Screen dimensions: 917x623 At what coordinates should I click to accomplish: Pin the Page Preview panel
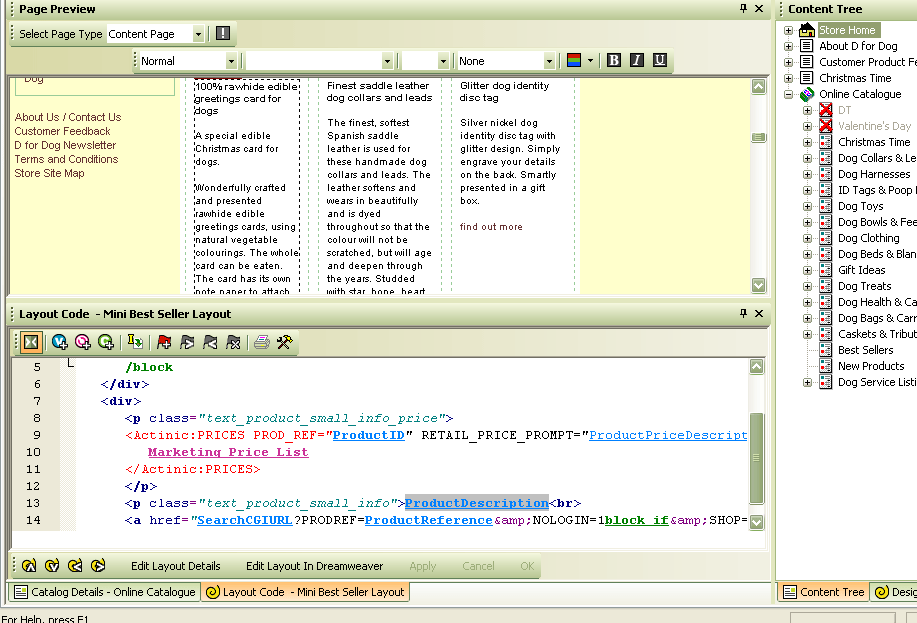[x=743, y=9]
